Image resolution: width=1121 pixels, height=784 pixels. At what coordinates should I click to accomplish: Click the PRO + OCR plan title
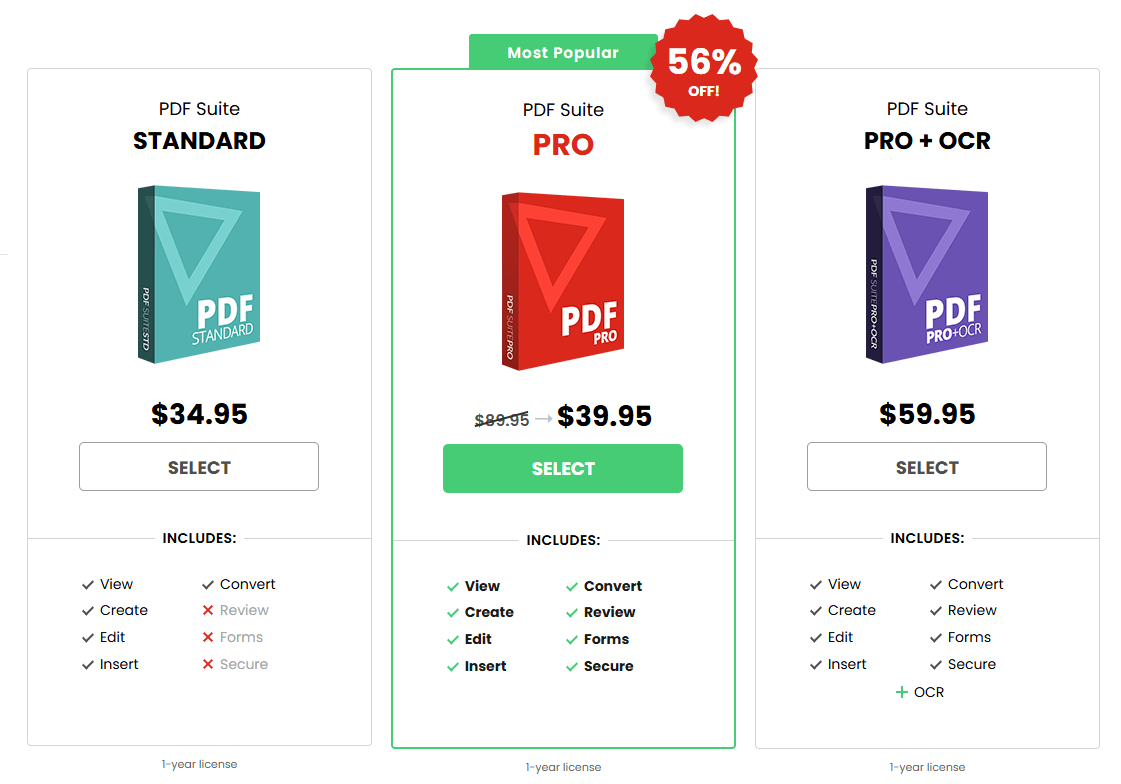pyautogui.click(x=927, y=141)
